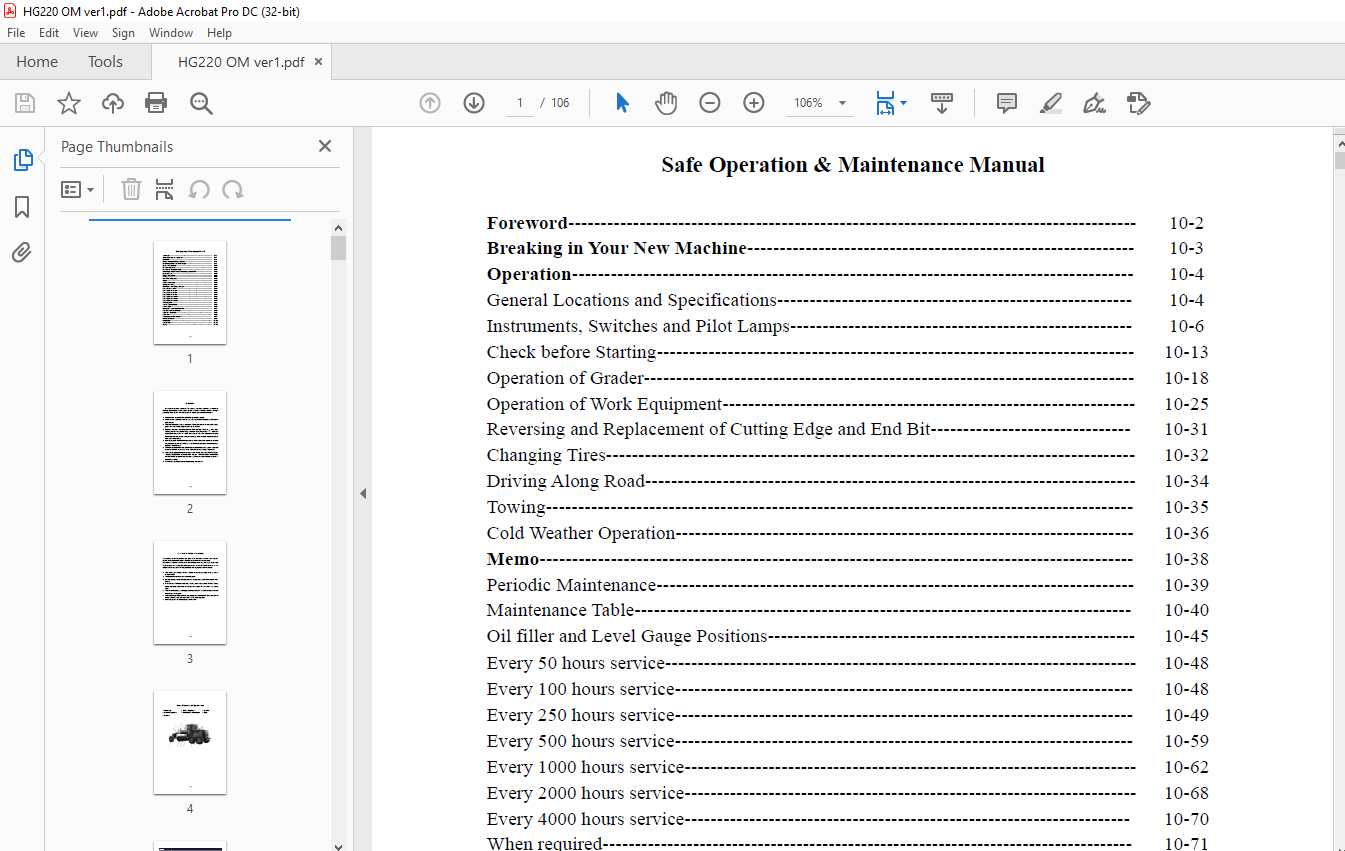
Task: Click Cold Weather Operation entry
Action: [581, 533]
